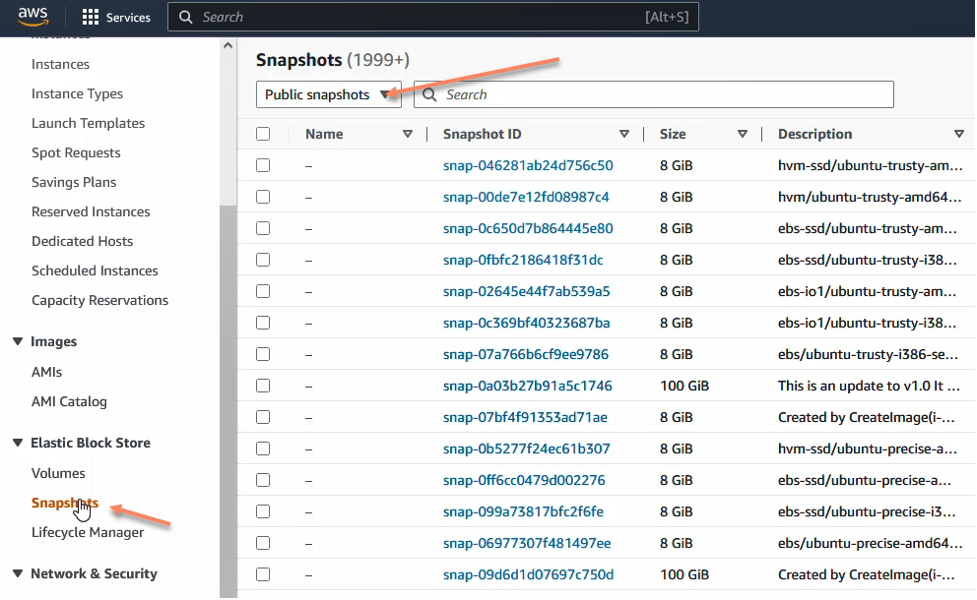This screenshot has height=600, width=977.
Task: Open the Lifecycle Manager page
Action: point(86,532)
